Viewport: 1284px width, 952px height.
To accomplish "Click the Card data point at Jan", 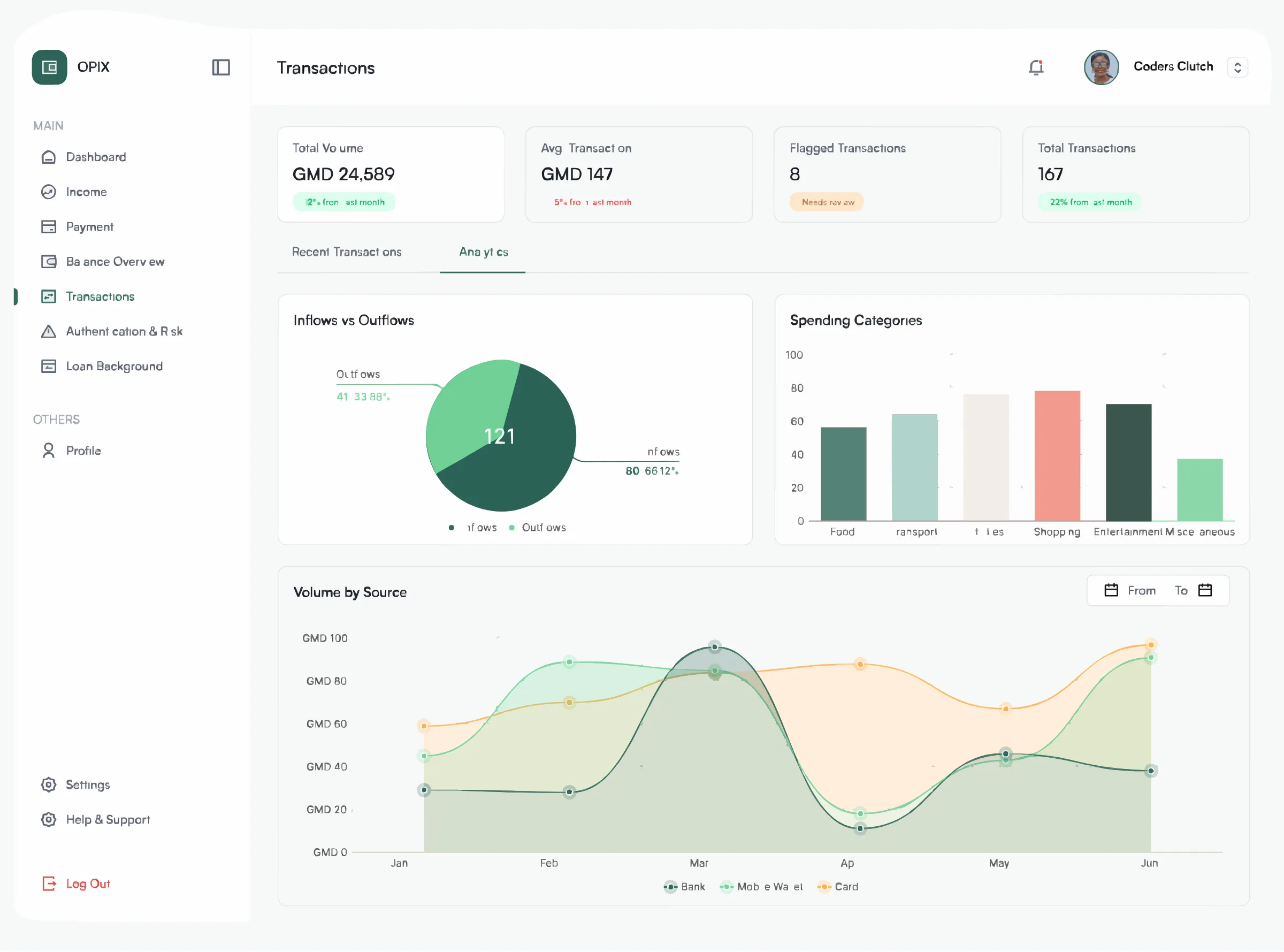I will point(424,726).
